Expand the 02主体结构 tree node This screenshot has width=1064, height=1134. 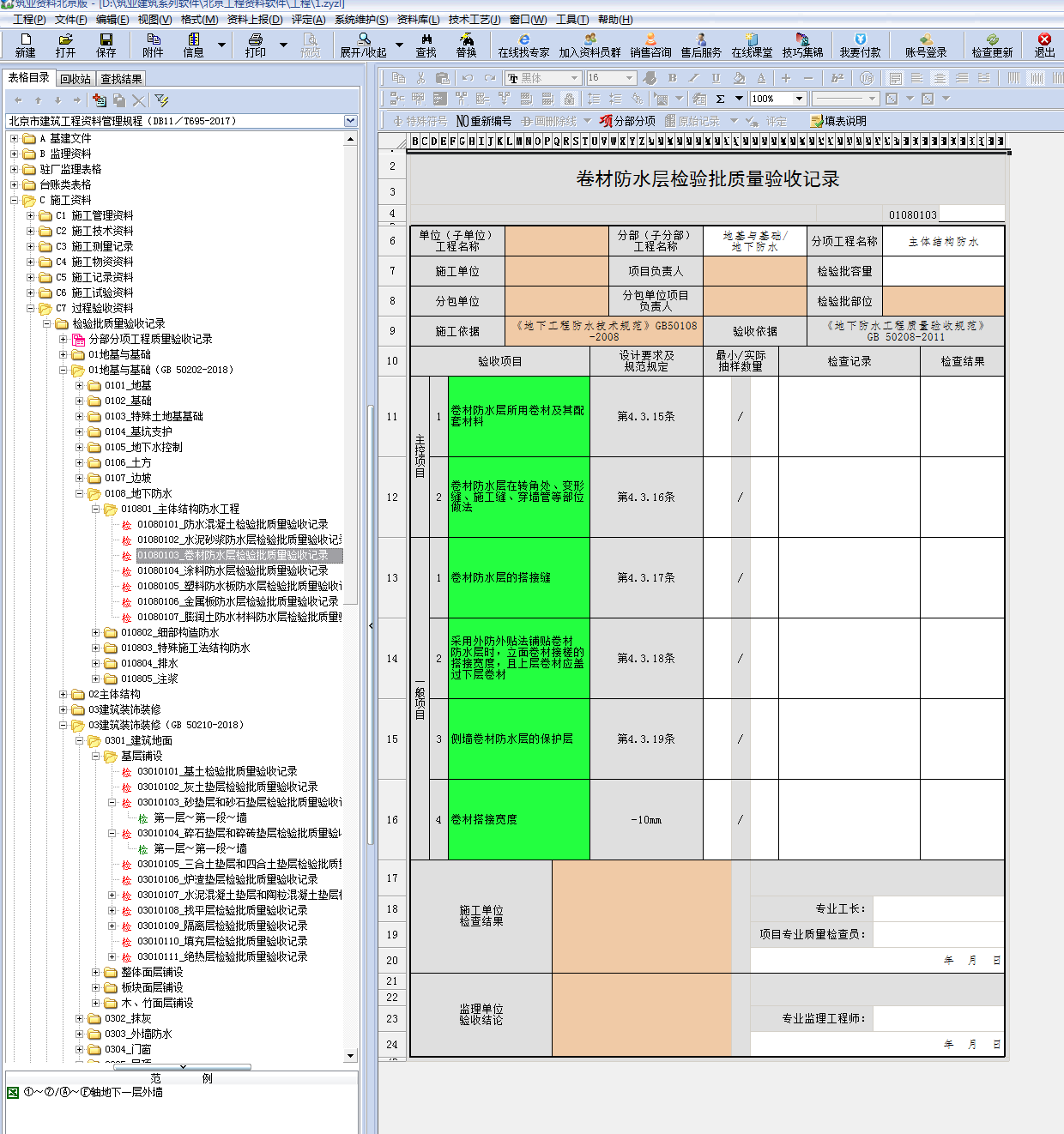63,695
